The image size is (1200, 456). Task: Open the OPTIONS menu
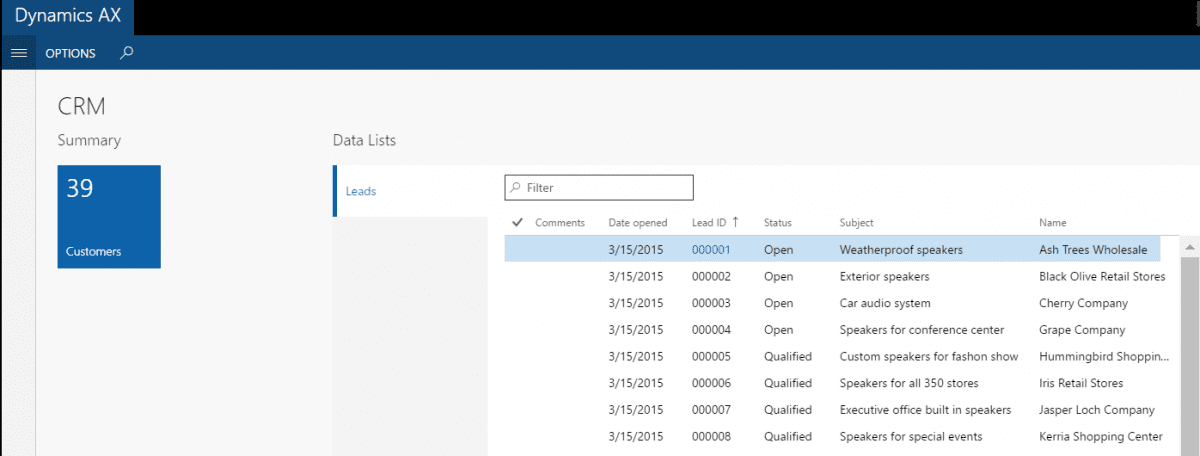(x=71, y=54)
